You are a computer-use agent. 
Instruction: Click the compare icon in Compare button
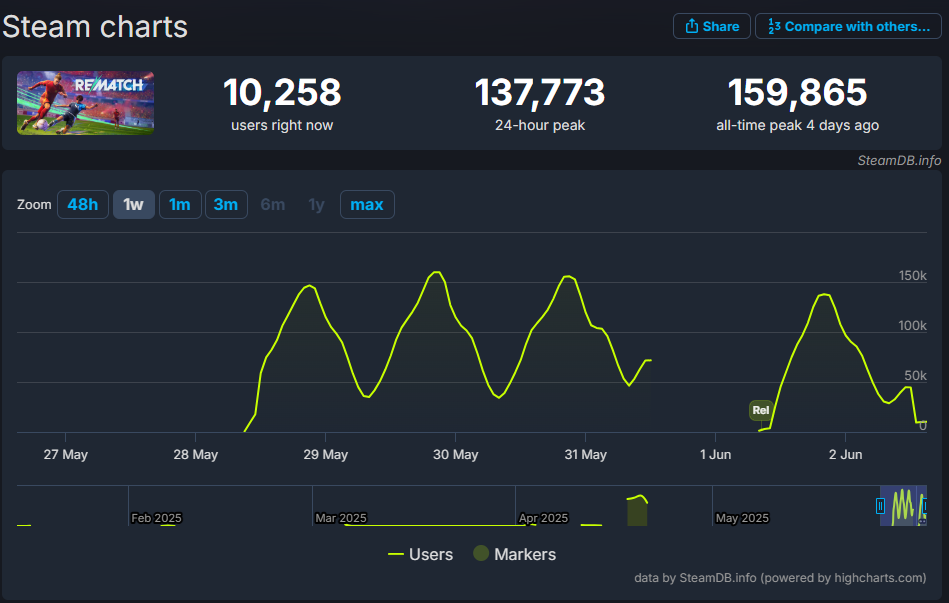point(774,26)
